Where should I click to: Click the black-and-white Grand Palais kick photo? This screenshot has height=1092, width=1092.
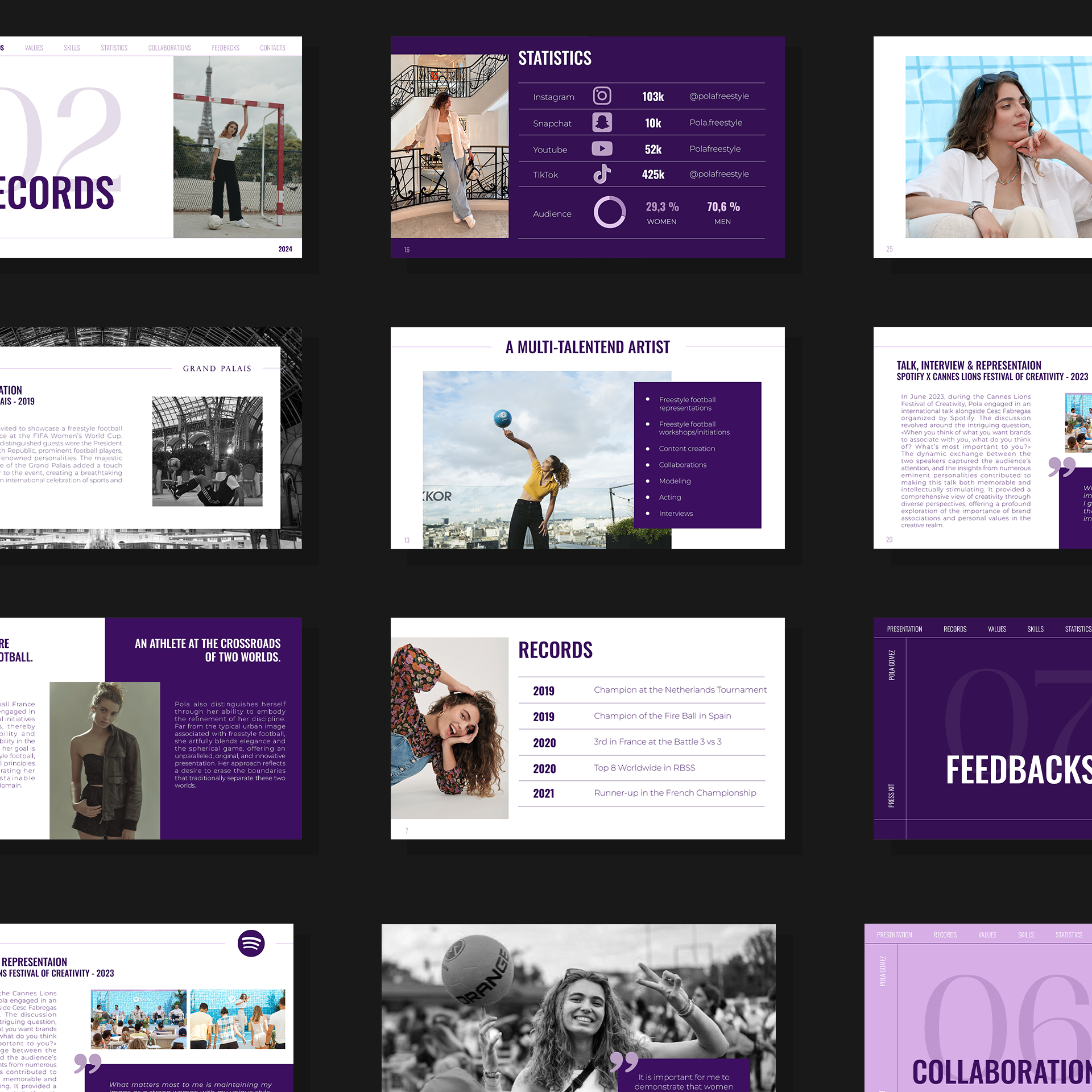click(x=207, y=451)
